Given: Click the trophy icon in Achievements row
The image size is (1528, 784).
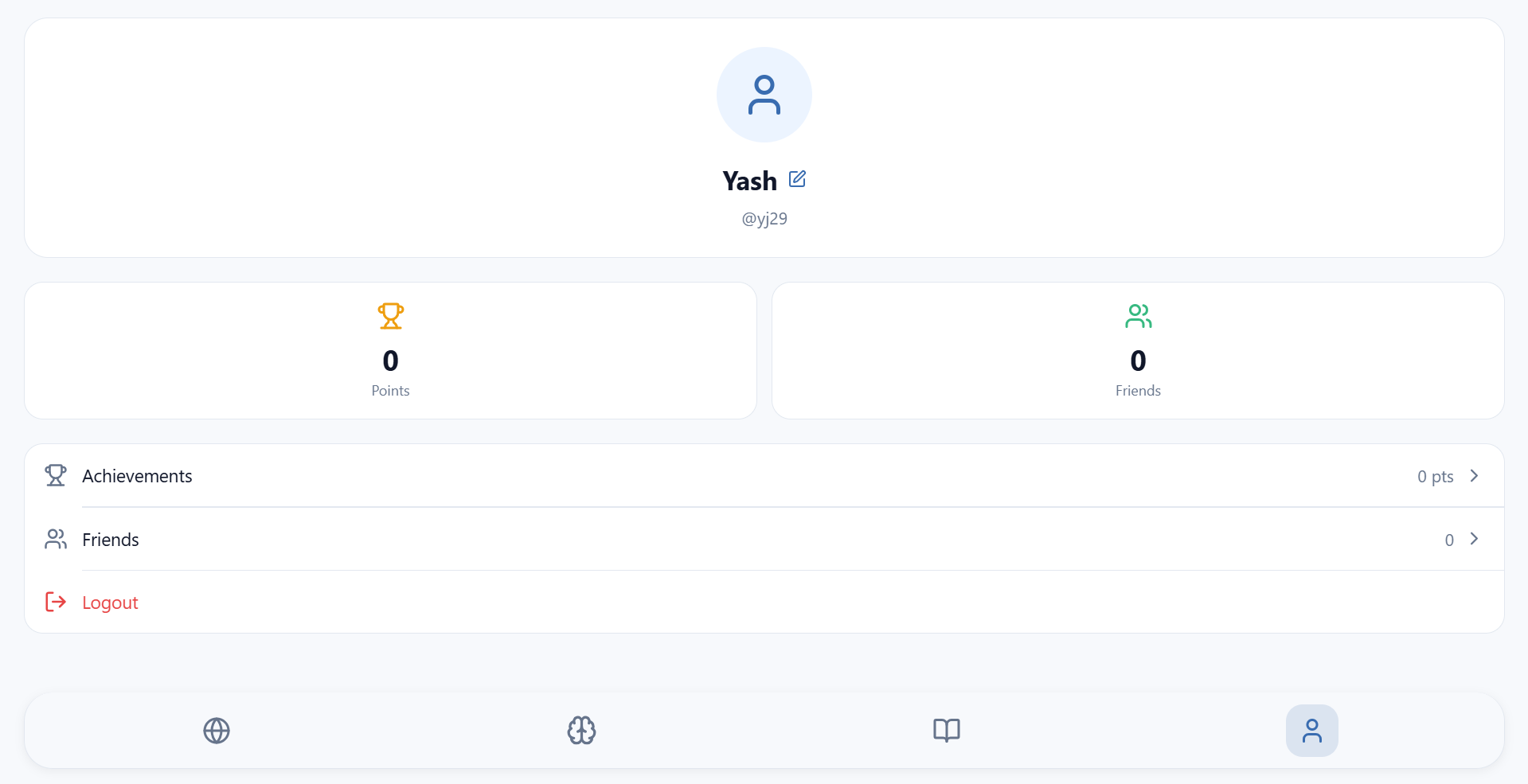Looking at the screenshot, I should tap(56, 475).
